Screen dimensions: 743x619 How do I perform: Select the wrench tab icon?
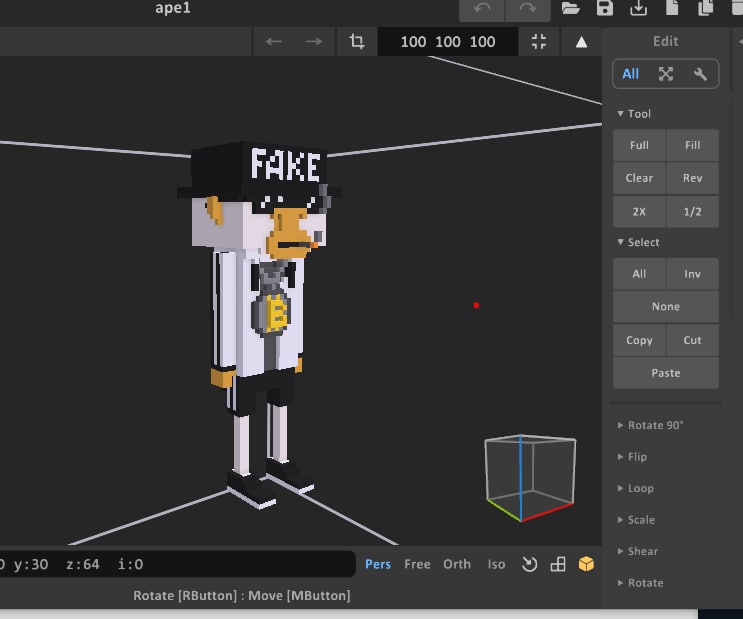[x=700, y=74]
